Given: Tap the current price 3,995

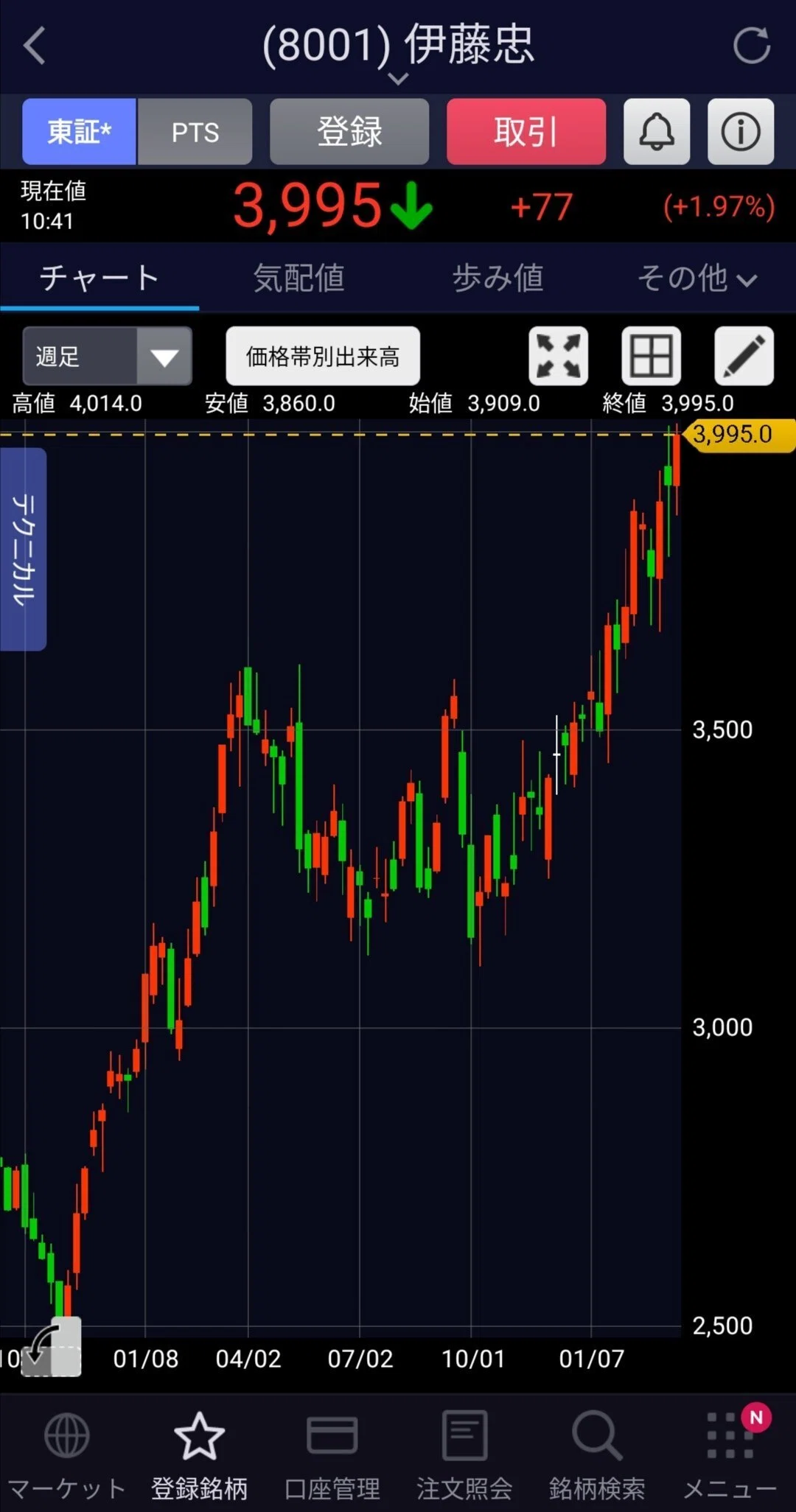Looking at the screenshot, I should pyautogui.click(x=308, y=206).
